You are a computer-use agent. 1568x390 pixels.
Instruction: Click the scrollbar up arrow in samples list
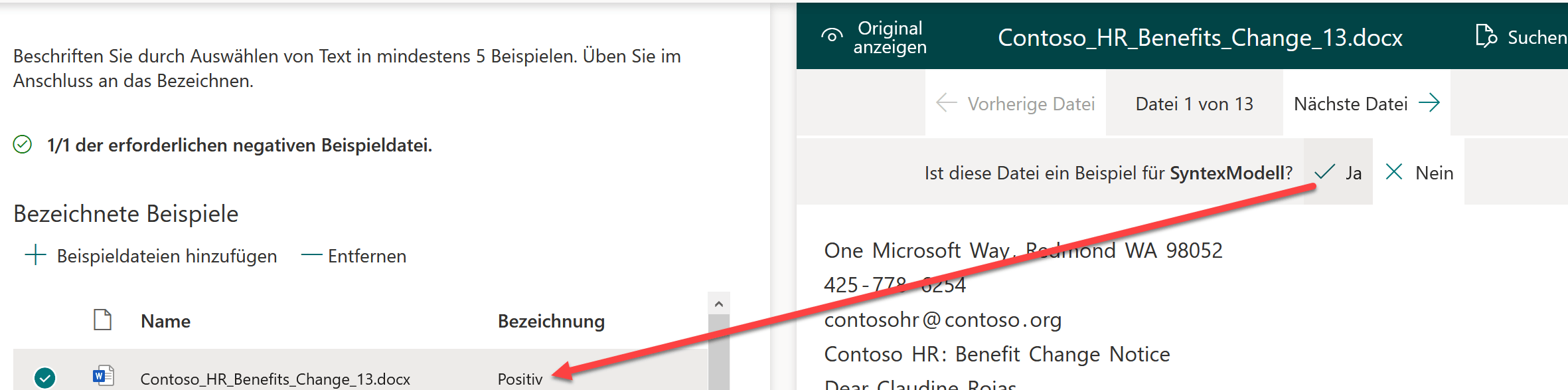(718, 304)
